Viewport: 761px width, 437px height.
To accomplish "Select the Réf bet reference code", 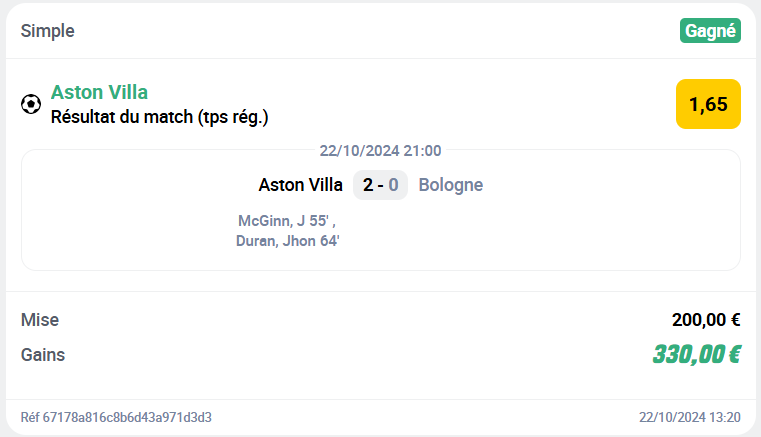I will point(116,417).
